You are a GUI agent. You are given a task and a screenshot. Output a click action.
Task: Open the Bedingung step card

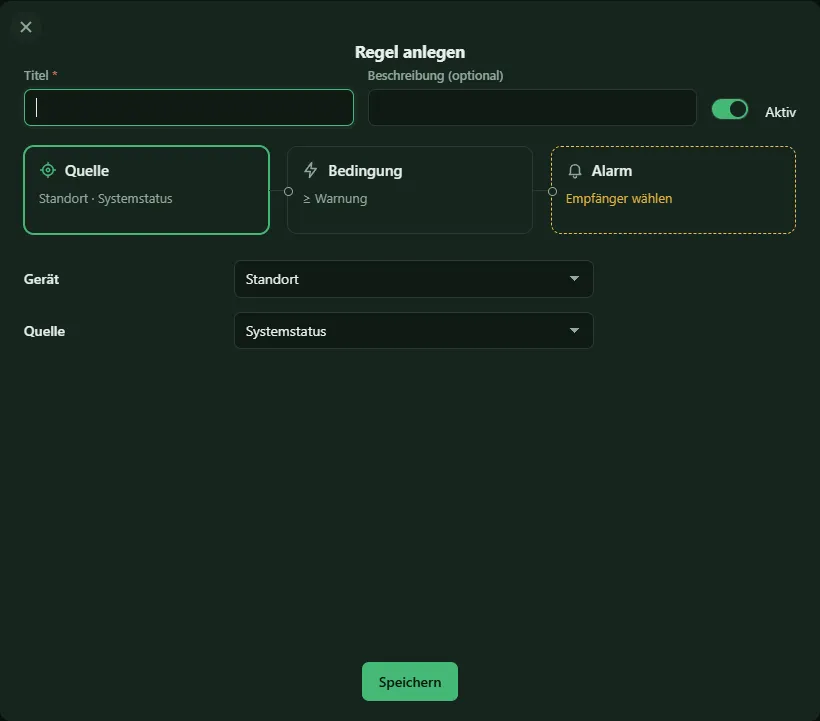coord(410,190)
